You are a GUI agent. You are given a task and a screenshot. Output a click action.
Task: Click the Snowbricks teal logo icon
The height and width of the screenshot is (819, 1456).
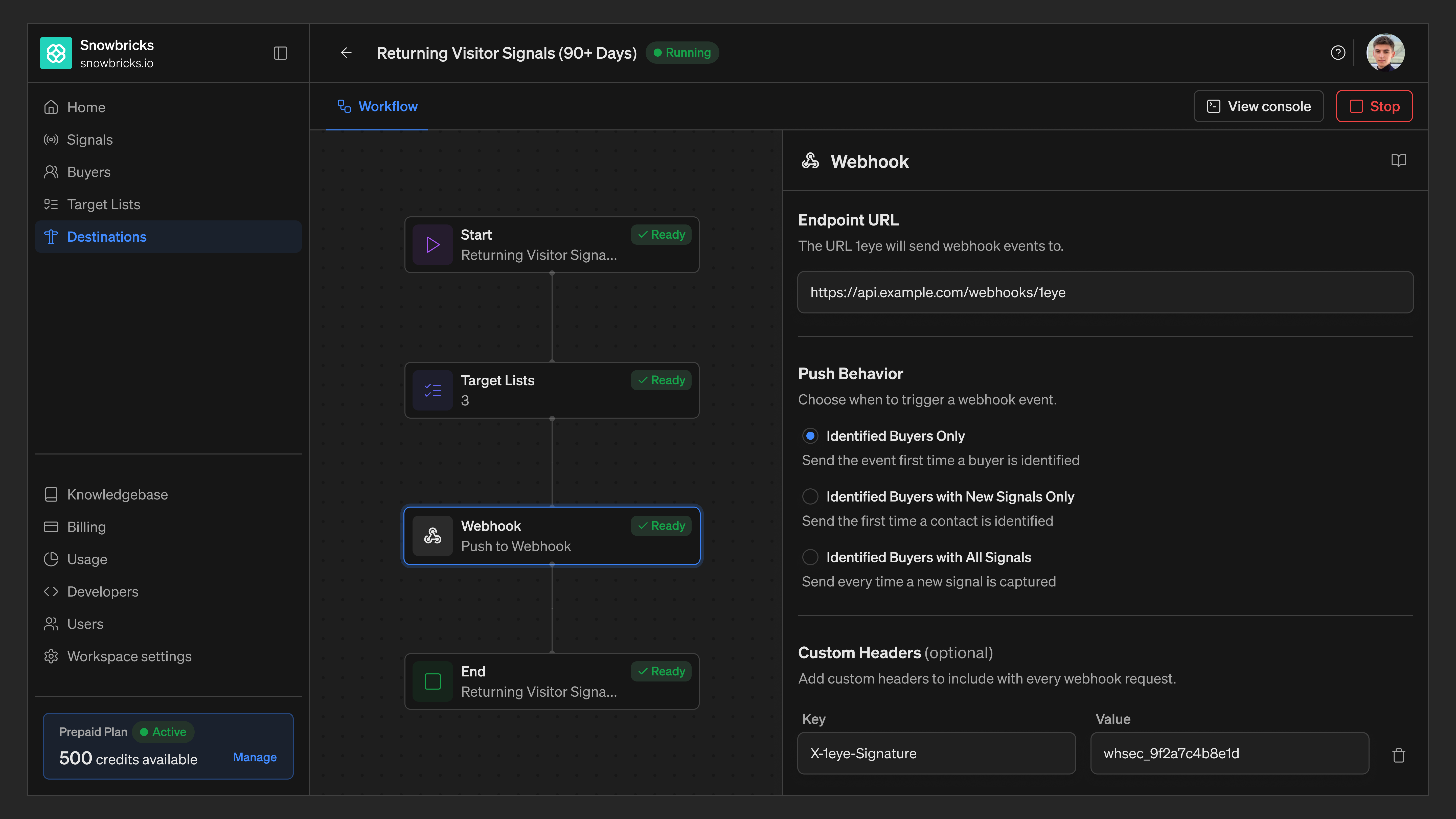[x=56, y=53]
